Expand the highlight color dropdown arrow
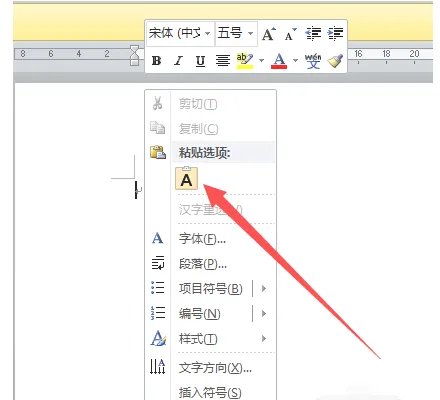Viewport: 440px width, 400px height. point(261,61)
